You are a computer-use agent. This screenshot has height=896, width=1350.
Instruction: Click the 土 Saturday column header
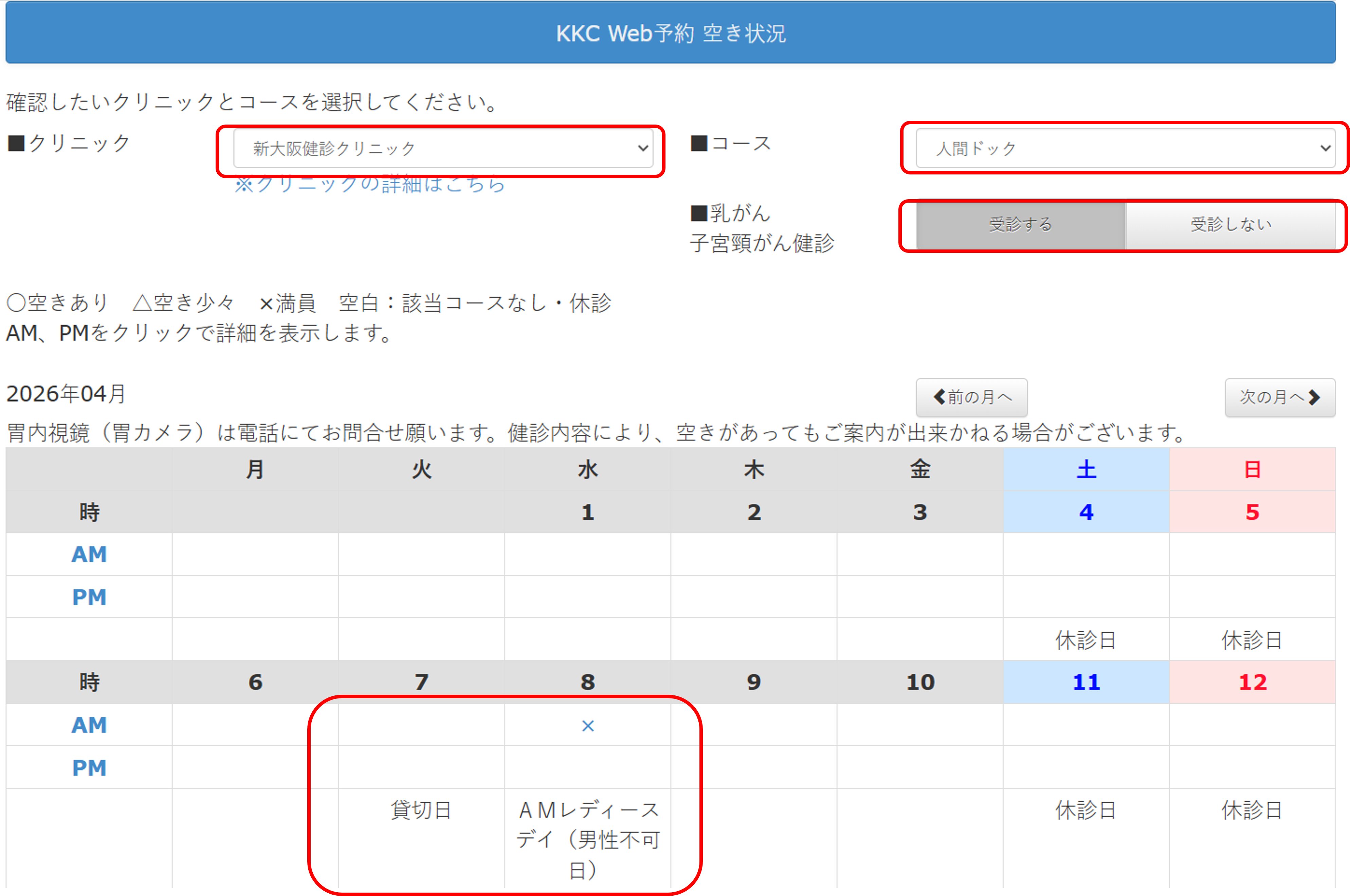click(x=1086, y=470)
